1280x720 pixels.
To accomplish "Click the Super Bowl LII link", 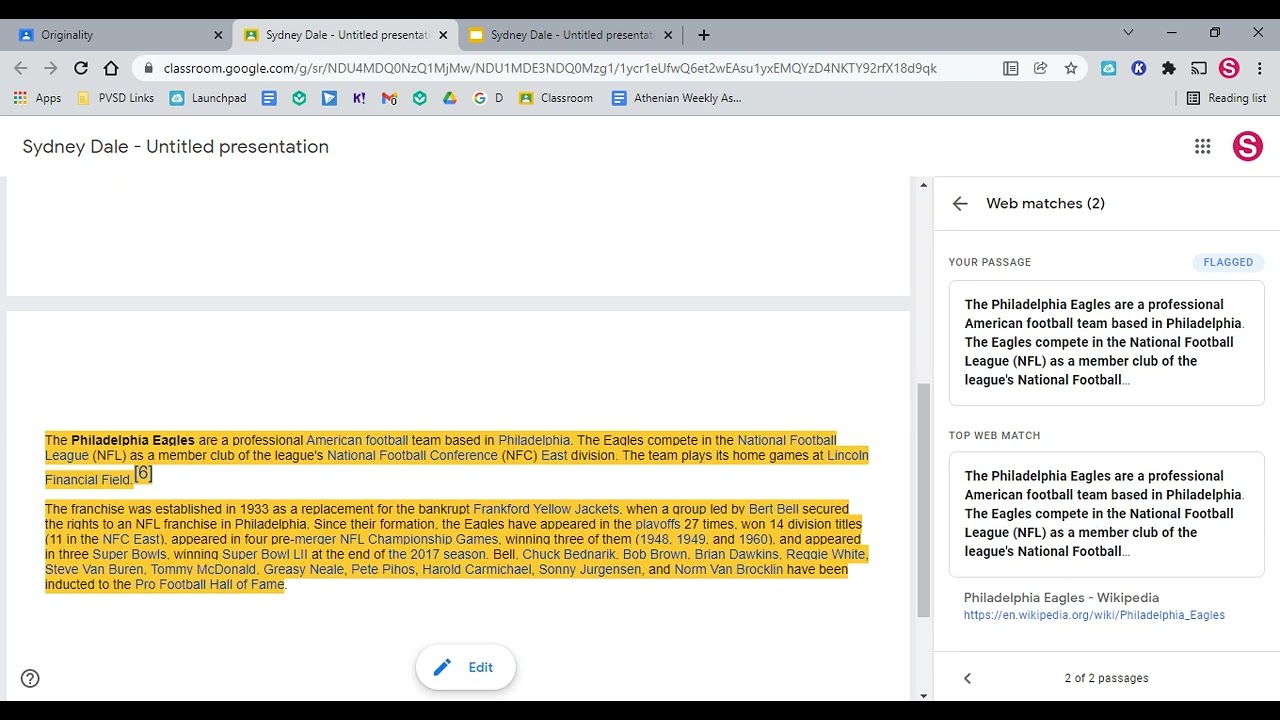I will [265, 554].
